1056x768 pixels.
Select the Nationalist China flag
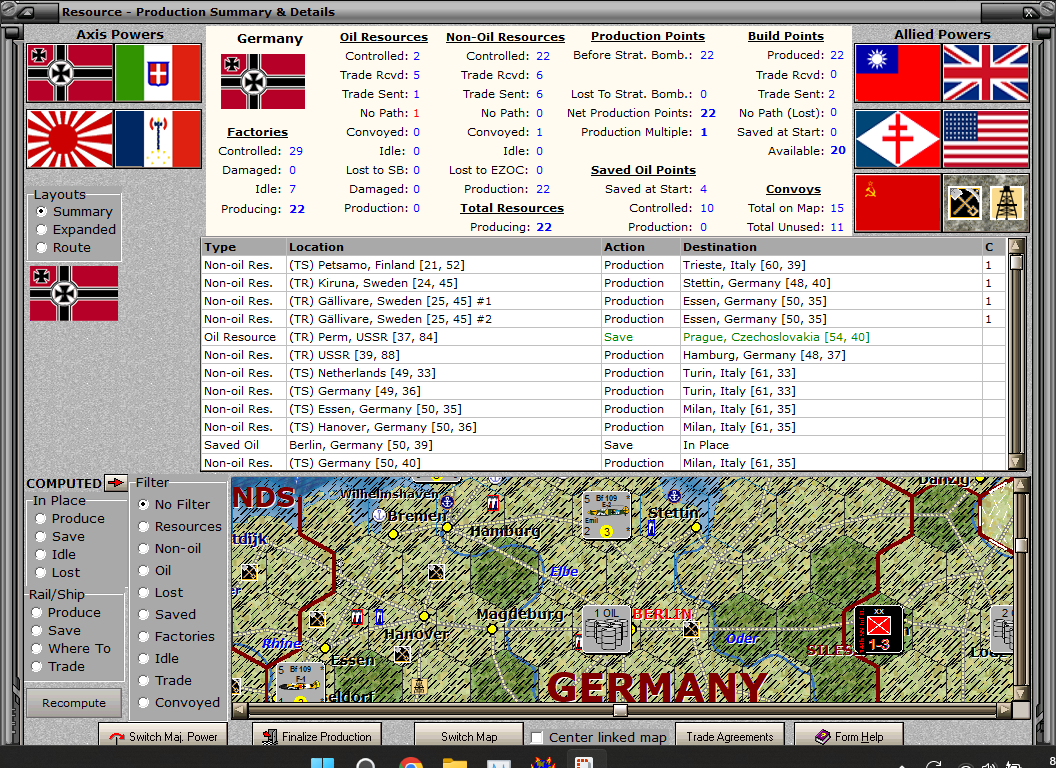898,73
